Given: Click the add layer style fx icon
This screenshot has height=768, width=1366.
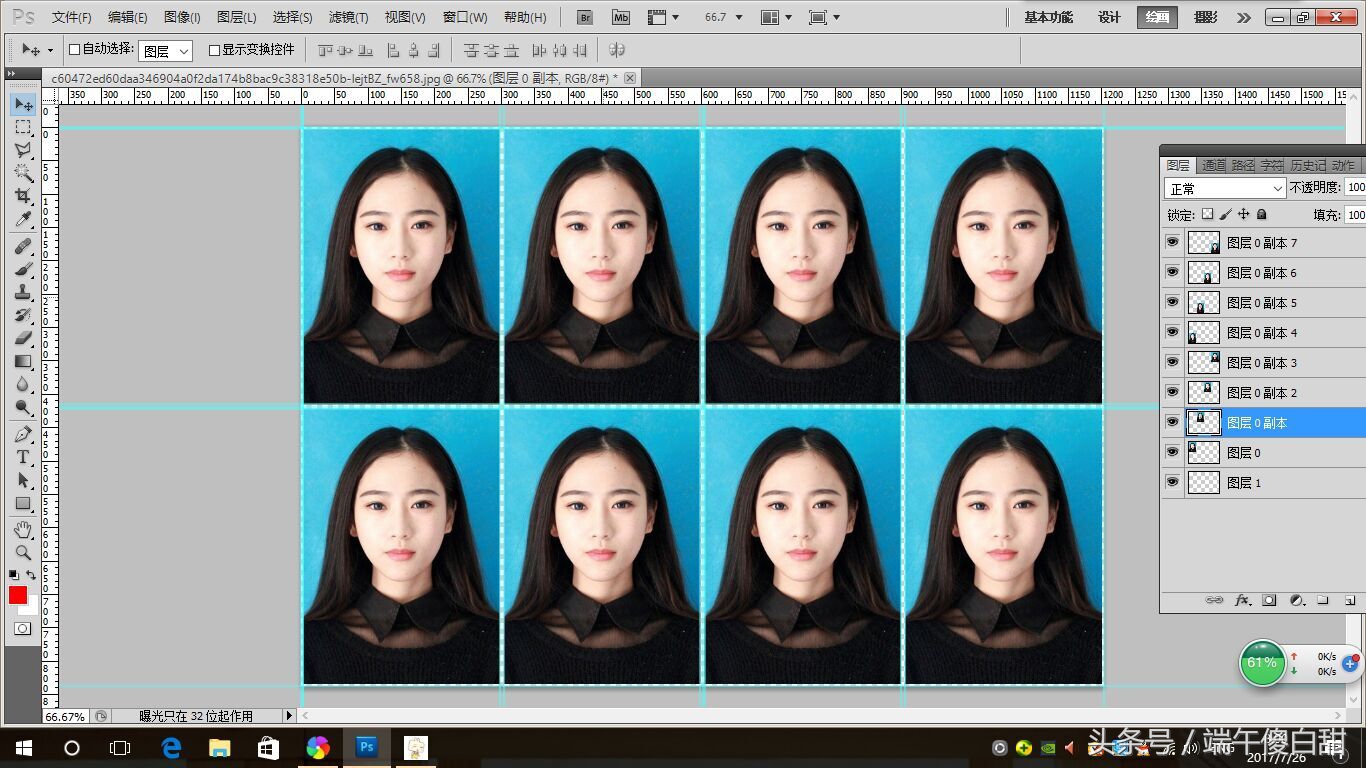Looking at the screenshot, I should (x=1242, y=600).
